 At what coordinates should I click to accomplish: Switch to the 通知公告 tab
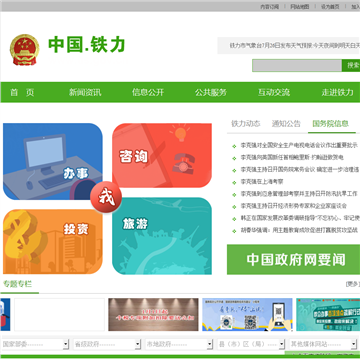click(286, 124)
